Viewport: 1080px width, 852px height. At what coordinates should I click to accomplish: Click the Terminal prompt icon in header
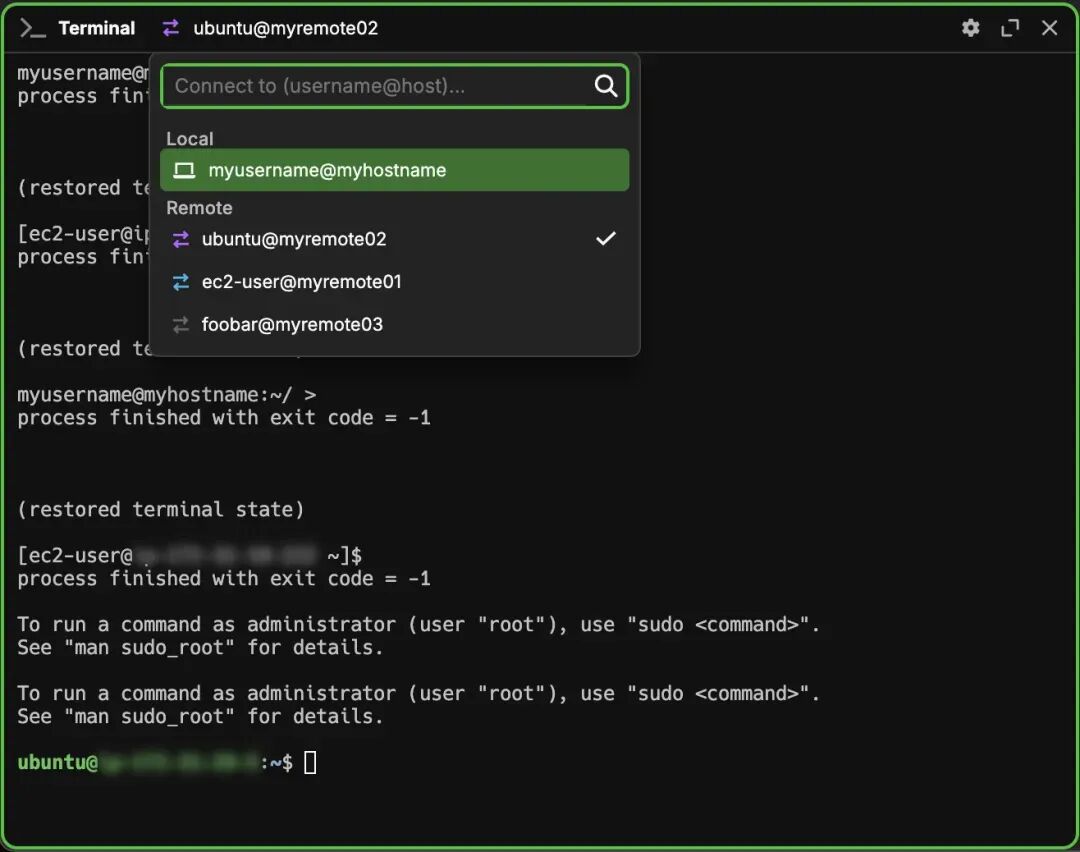32,28
